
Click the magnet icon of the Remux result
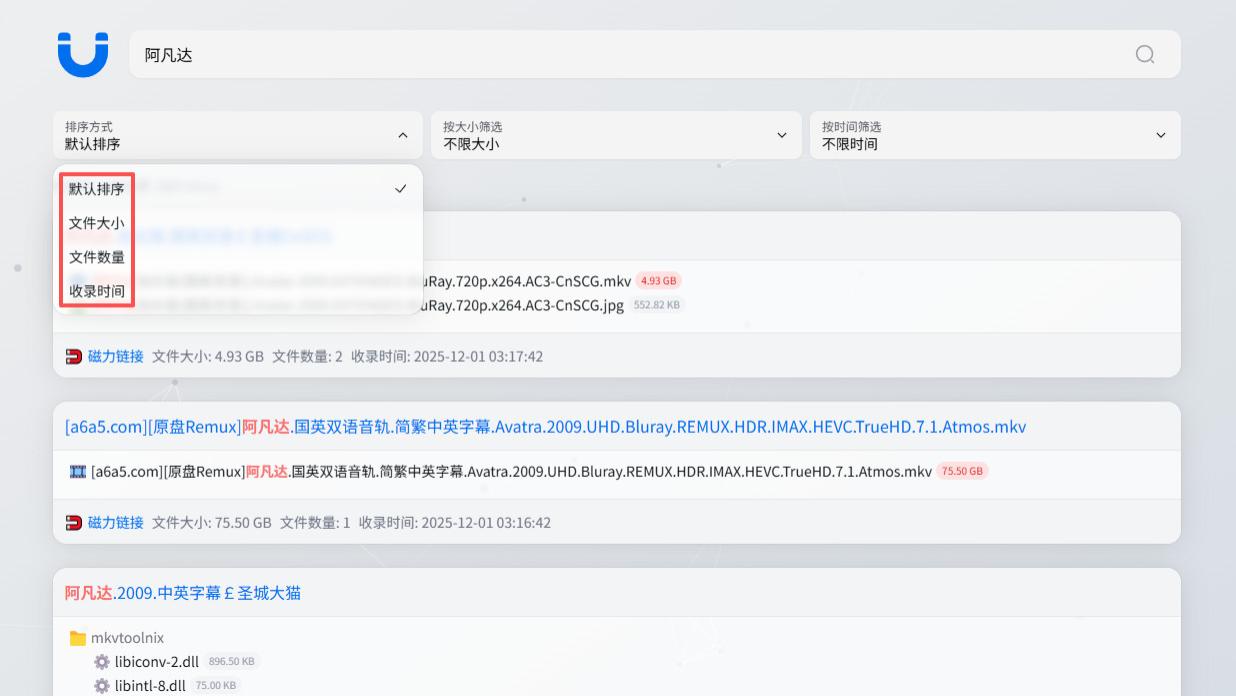(x=73, y=521)
